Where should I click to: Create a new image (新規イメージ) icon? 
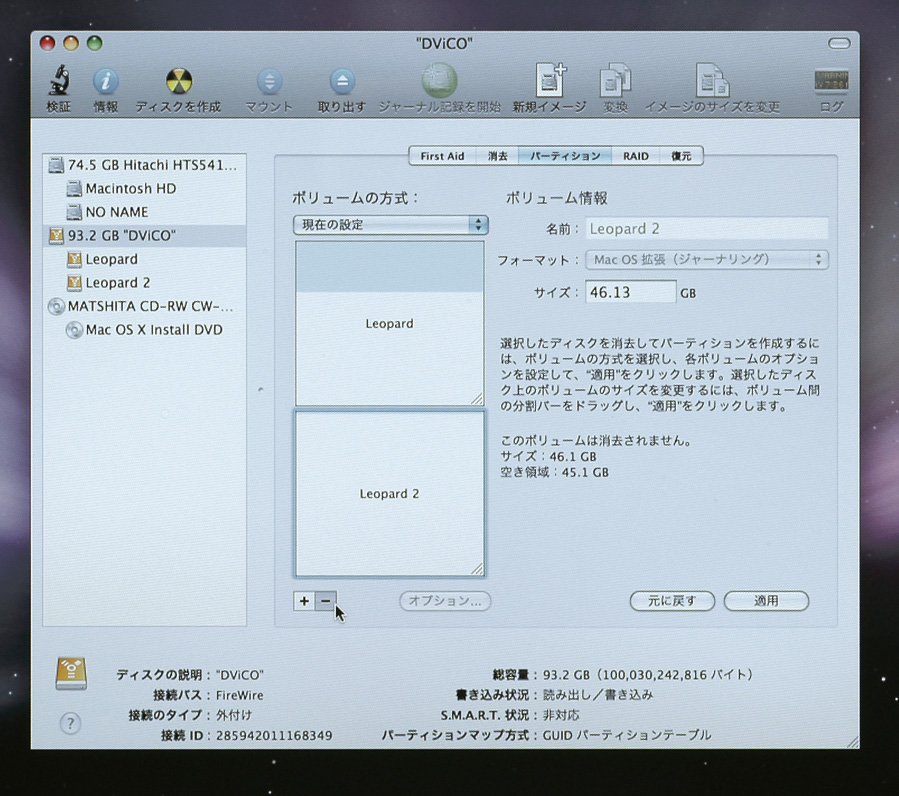[x=549, y=81]
